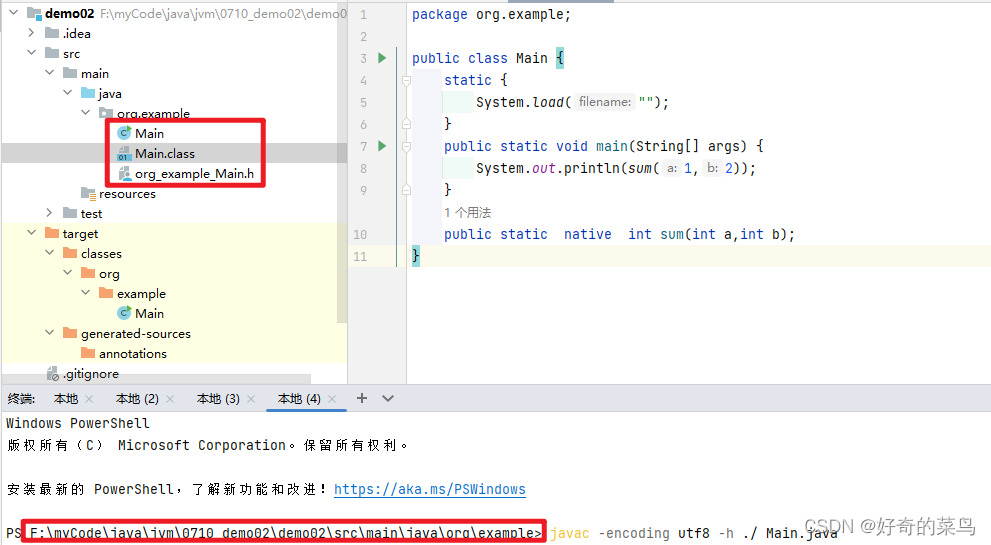Click line number 10 in the gutter
991x545 pixels.
(360, 235)
